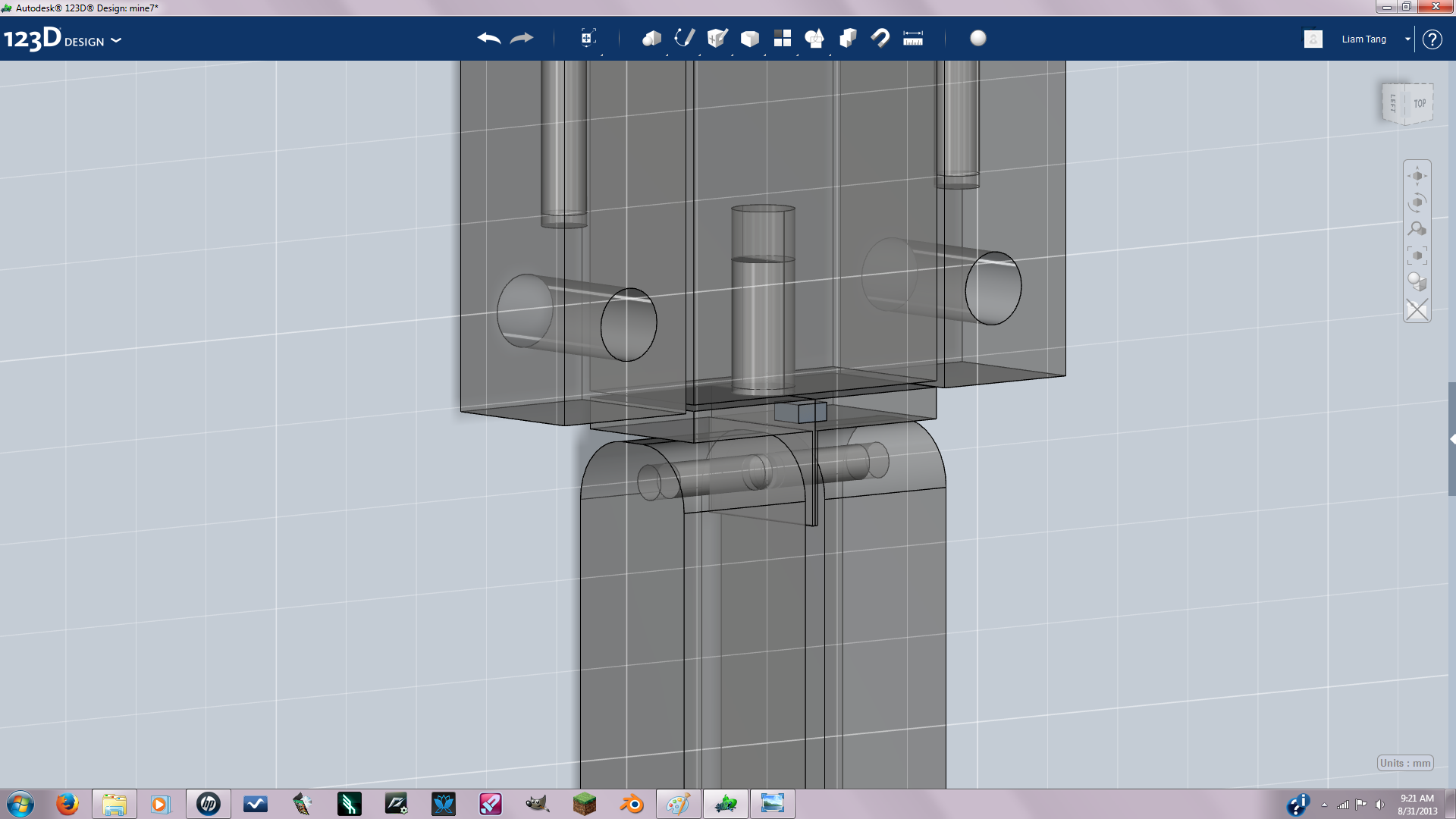Click the Zoom navigation icon

1417,229
